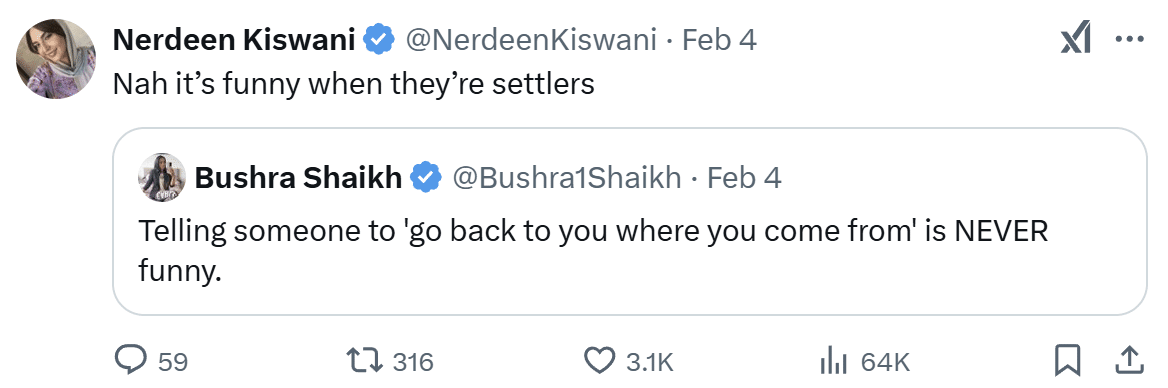Like the post via heart icon
This screenshot has width=1168, height=388.
pyautogui.click(x=598, y=361)
